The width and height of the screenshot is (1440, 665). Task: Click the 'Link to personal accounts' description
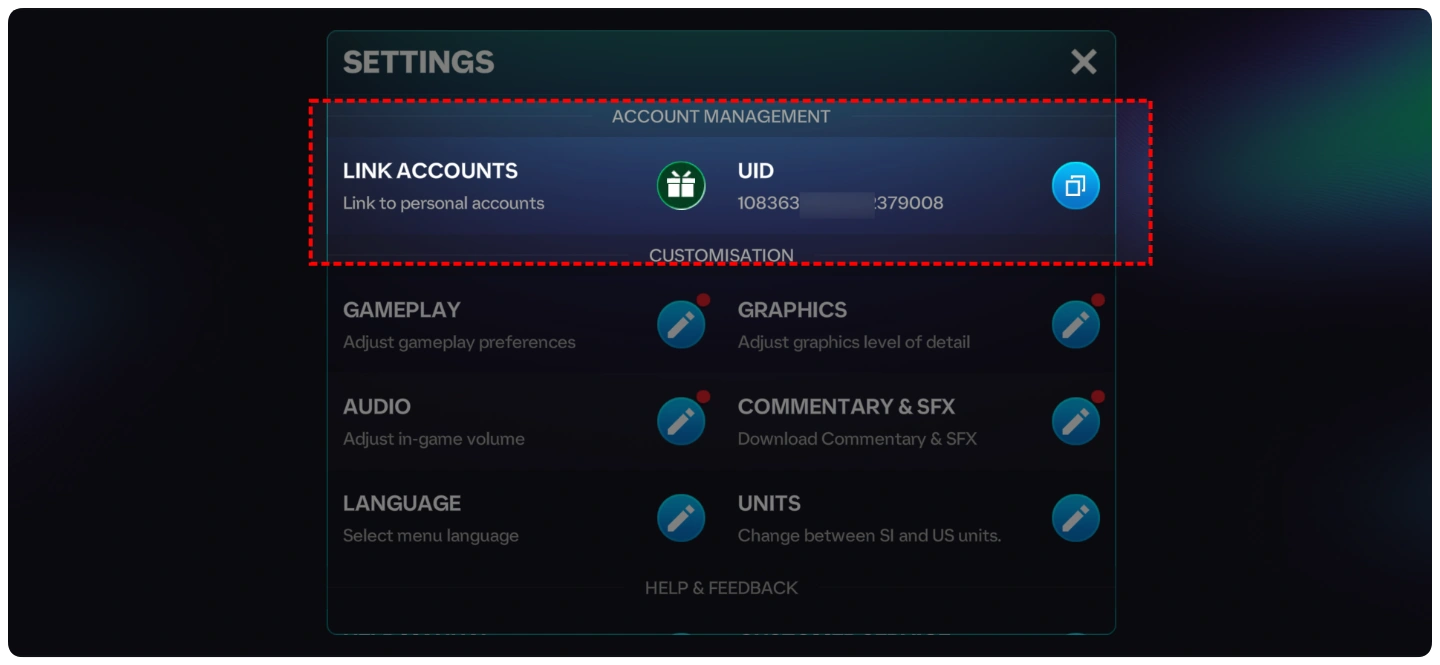[443, 203]
